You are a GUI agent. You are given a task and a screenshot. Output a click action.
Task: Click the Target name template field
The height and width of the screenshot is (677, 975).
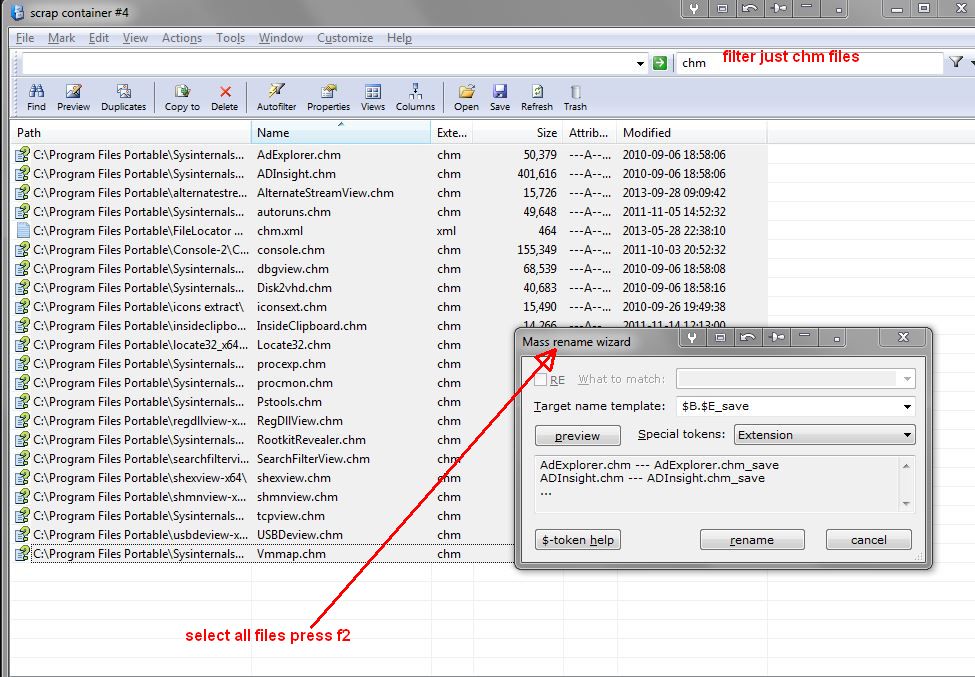coord(788,407)
